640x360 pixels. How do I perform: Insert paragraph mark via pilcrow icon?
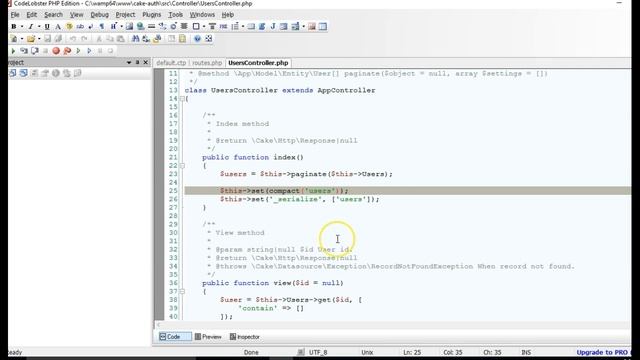click(x=102, y=27)
